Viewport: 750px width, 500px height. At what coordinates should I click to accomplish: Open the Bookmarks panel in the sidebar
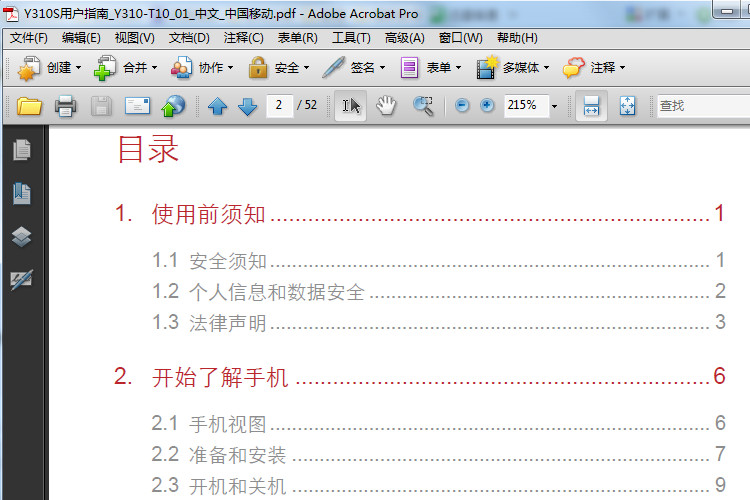(x=22, y=193)
